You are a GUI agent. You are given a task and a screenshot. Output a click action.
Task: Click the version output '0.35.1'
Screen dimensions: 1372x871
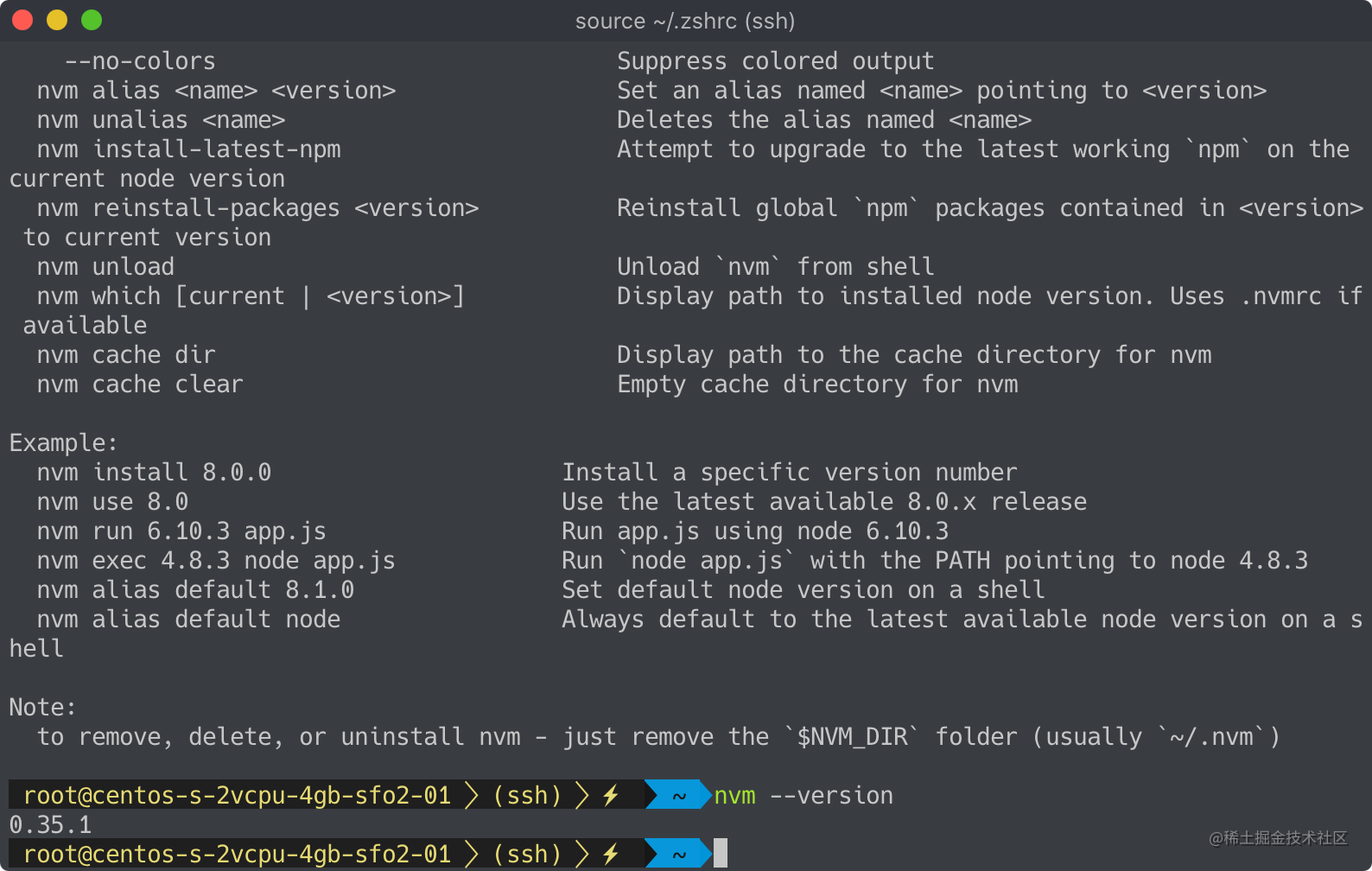[49, 824]
